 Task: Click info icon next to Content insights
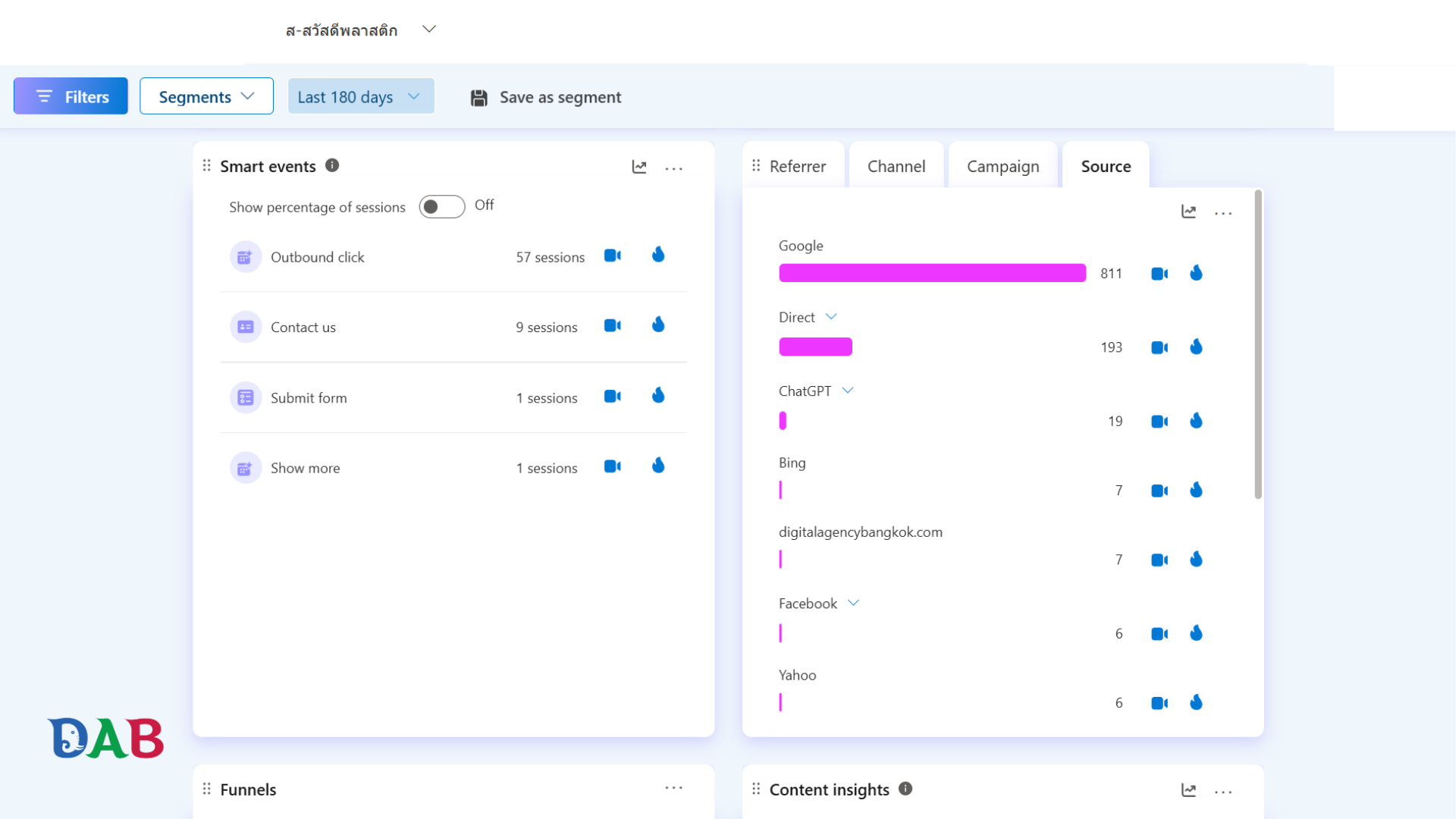905,789
